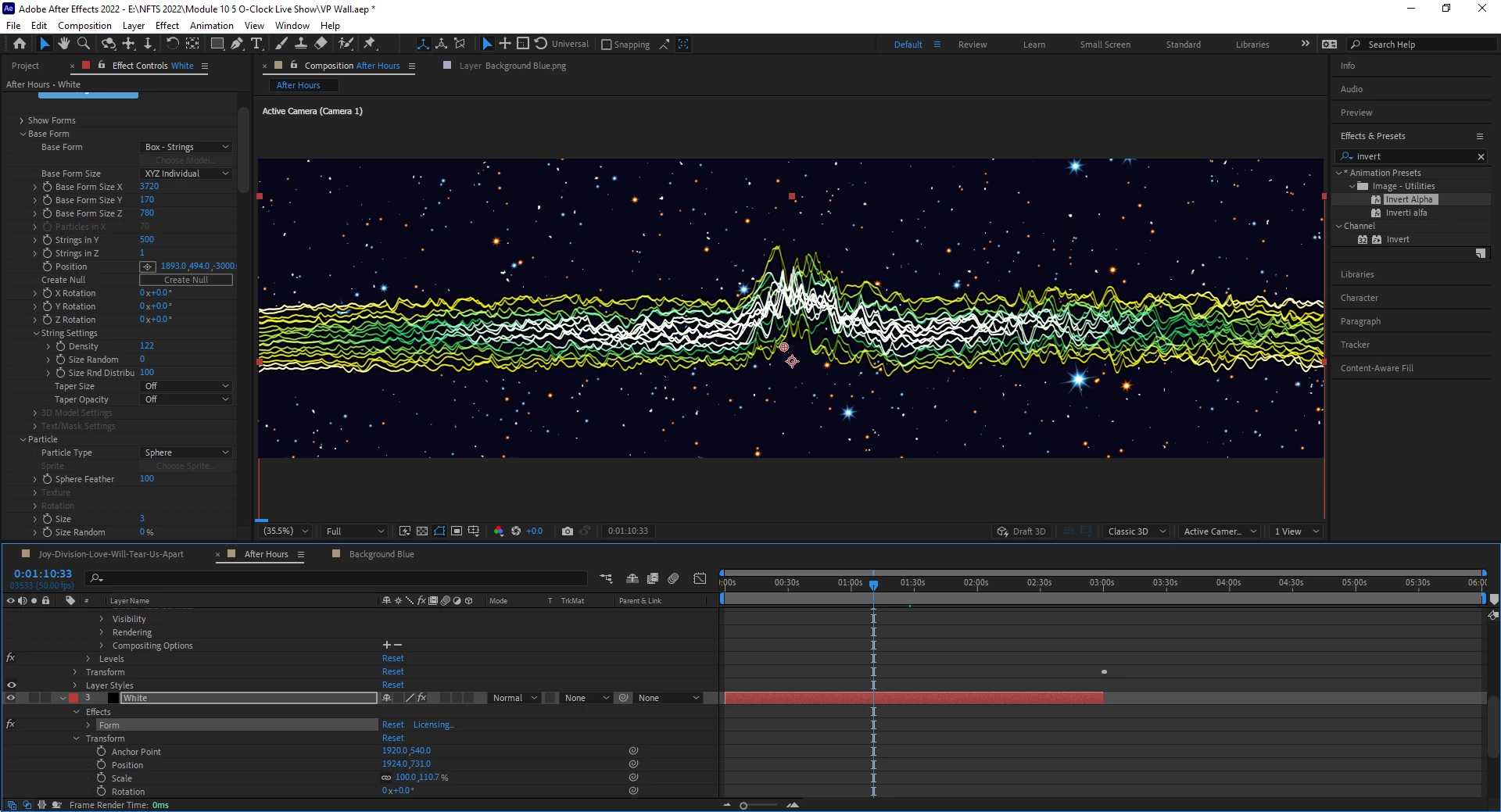Open Show Channel color management icon
Screen dimensions: 1501x812
click(499, 531)
